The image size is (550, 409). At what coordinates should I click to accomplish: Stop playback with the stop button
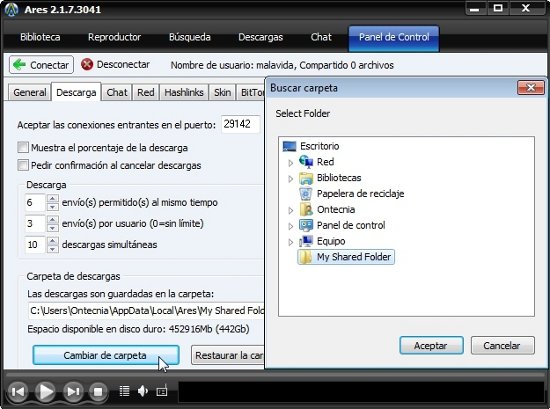pos(98,391)
